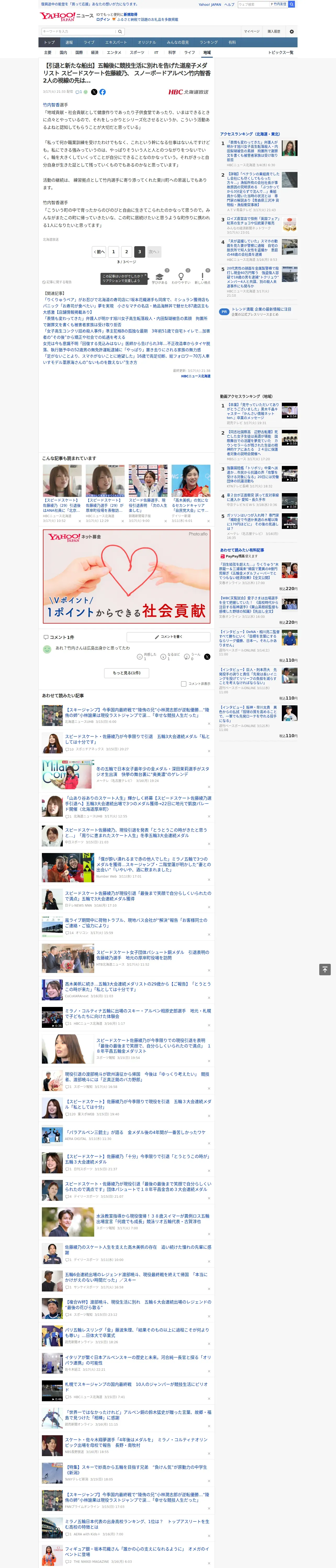Share article on Facebook icon

pos(102,92)
